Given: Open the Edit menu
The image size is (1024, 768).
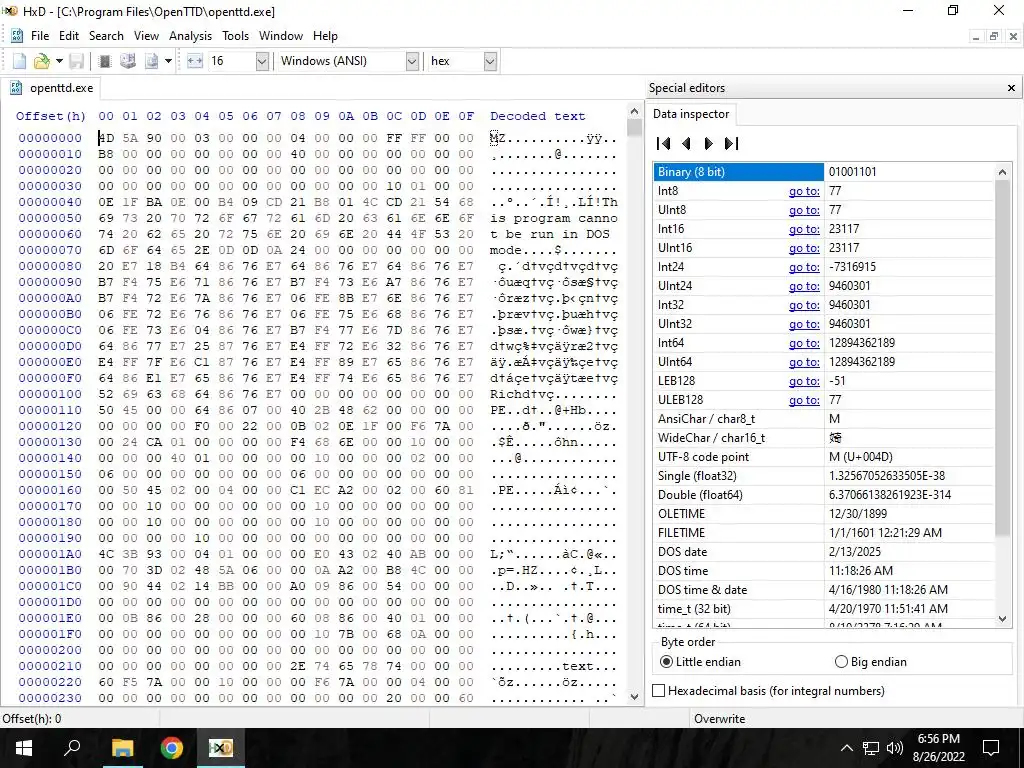Looking at the screenshot, I should [69, 36].
